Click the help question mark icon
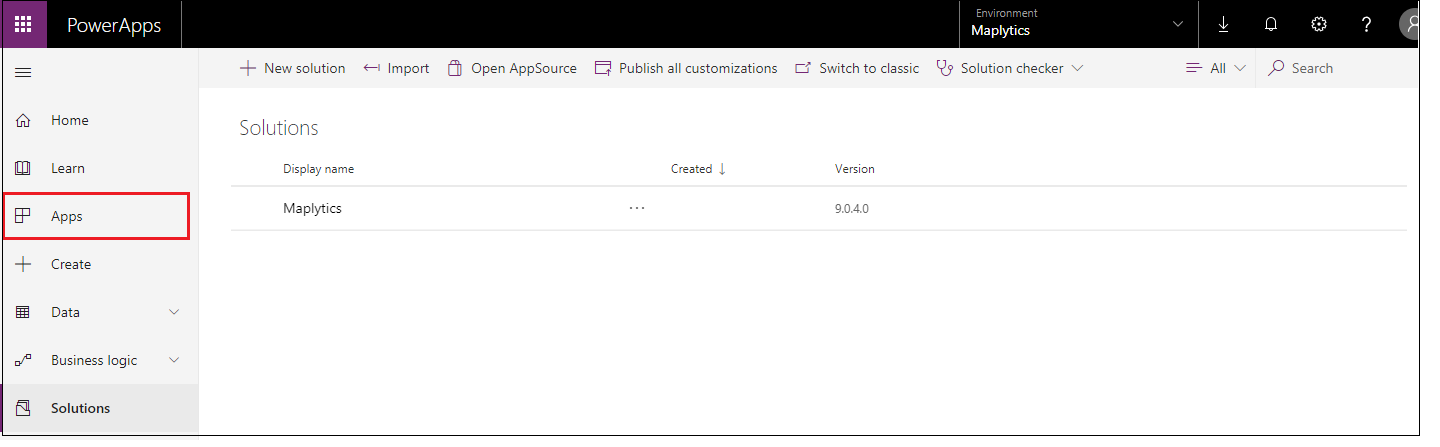The height and width of the screenshot is (447, 1440). pos(1367,24)
